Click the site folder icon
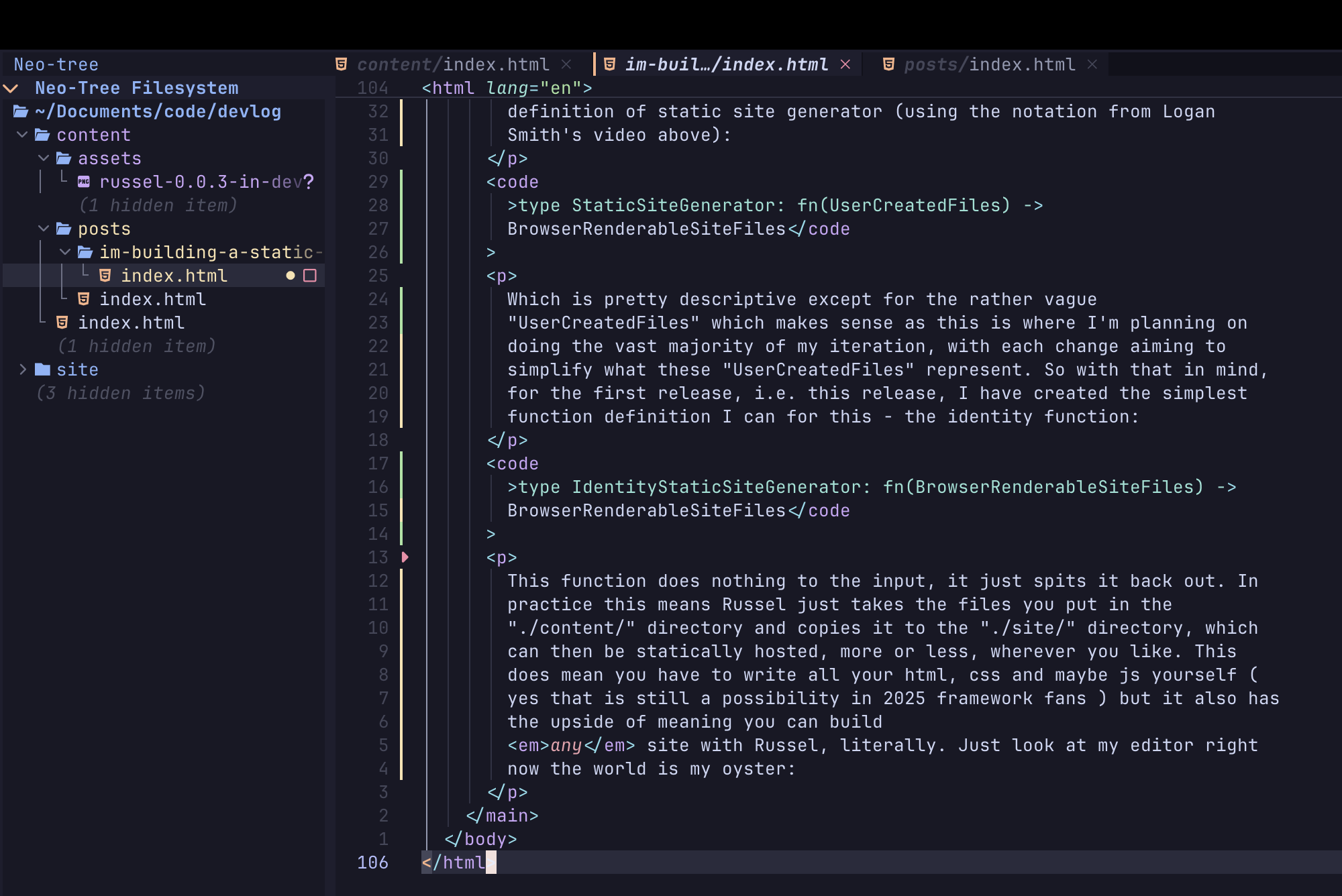 pyautogui.click(x=42, y=370)
